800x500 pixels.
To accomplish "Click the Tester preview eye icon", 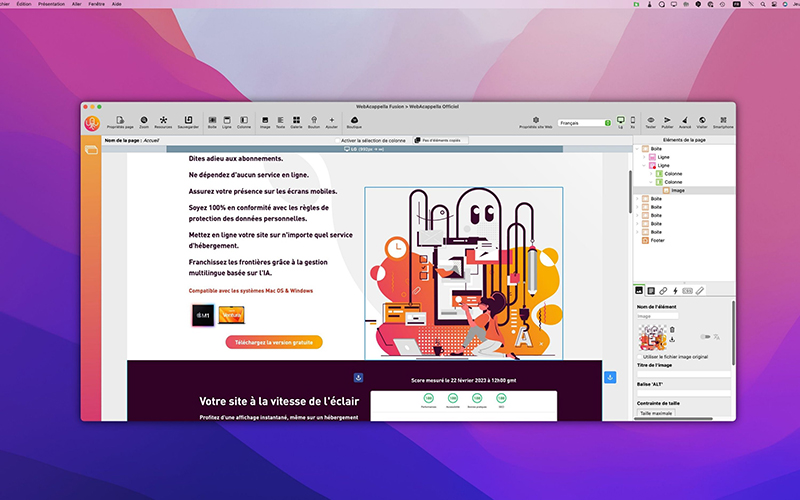I will click(x=651, y=122).
